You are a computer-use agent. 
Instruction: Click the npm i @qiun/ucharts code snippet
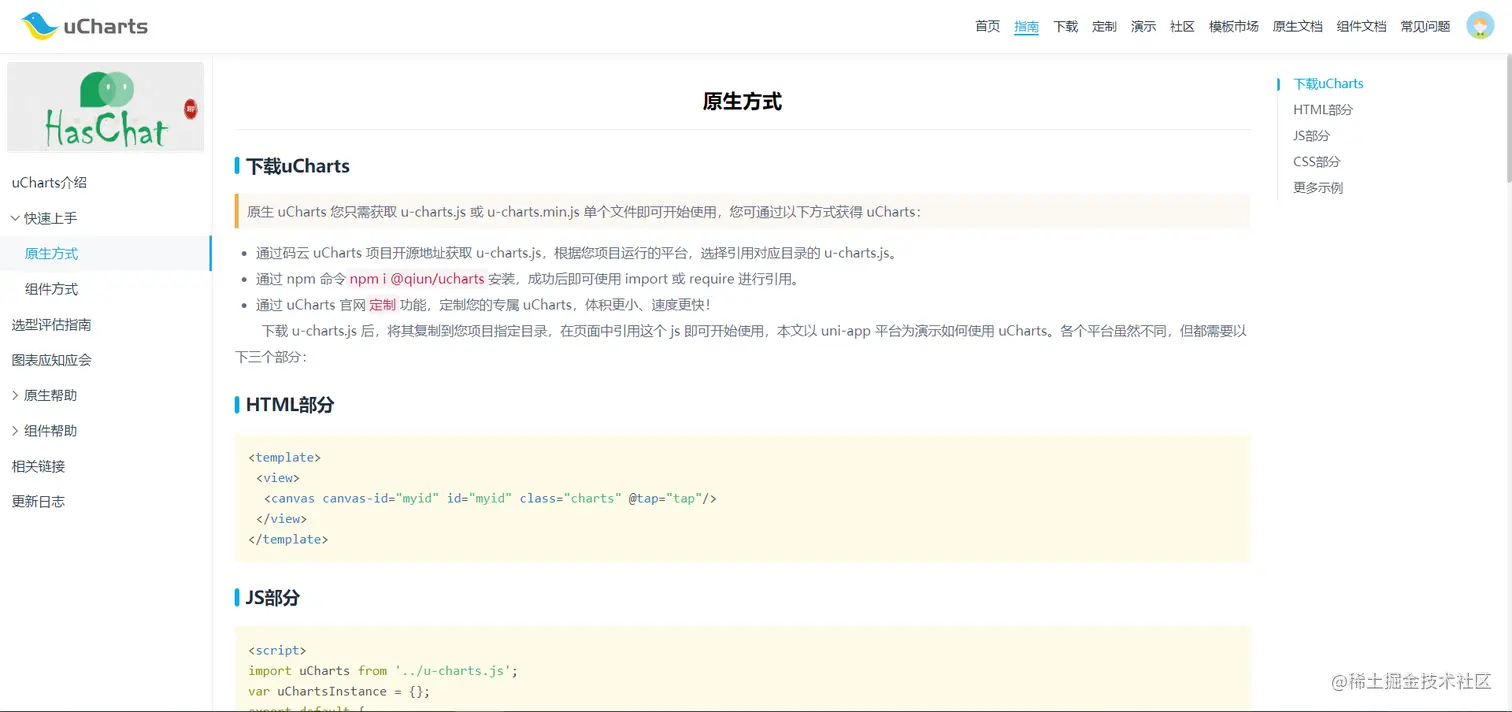(x=417, y=279)
